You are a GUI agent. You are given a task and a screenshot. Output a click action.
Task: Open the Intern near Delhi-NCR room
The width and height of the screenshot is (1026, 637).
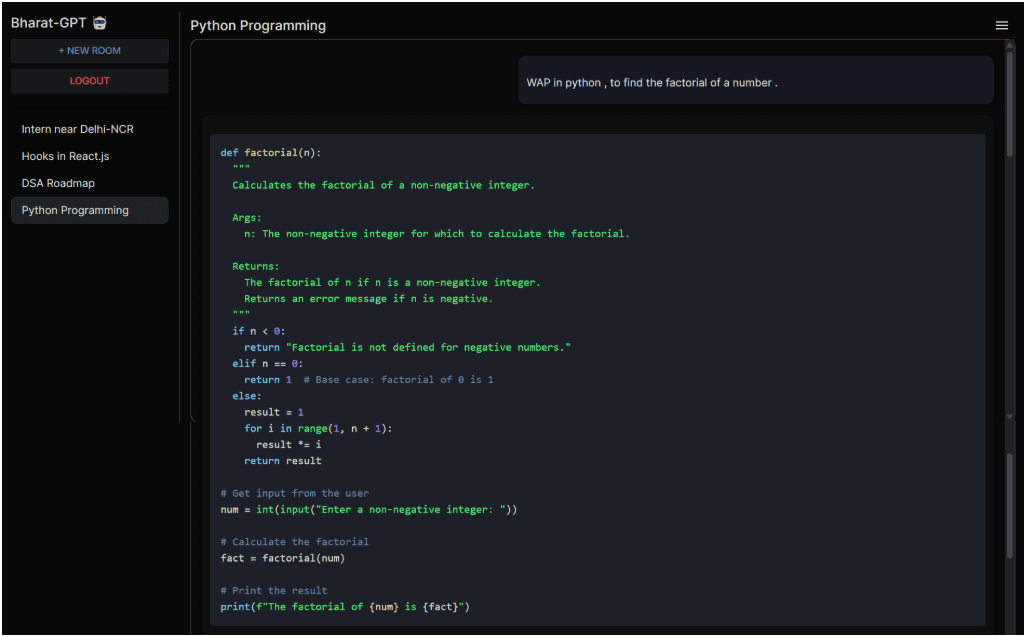point(77,129)
